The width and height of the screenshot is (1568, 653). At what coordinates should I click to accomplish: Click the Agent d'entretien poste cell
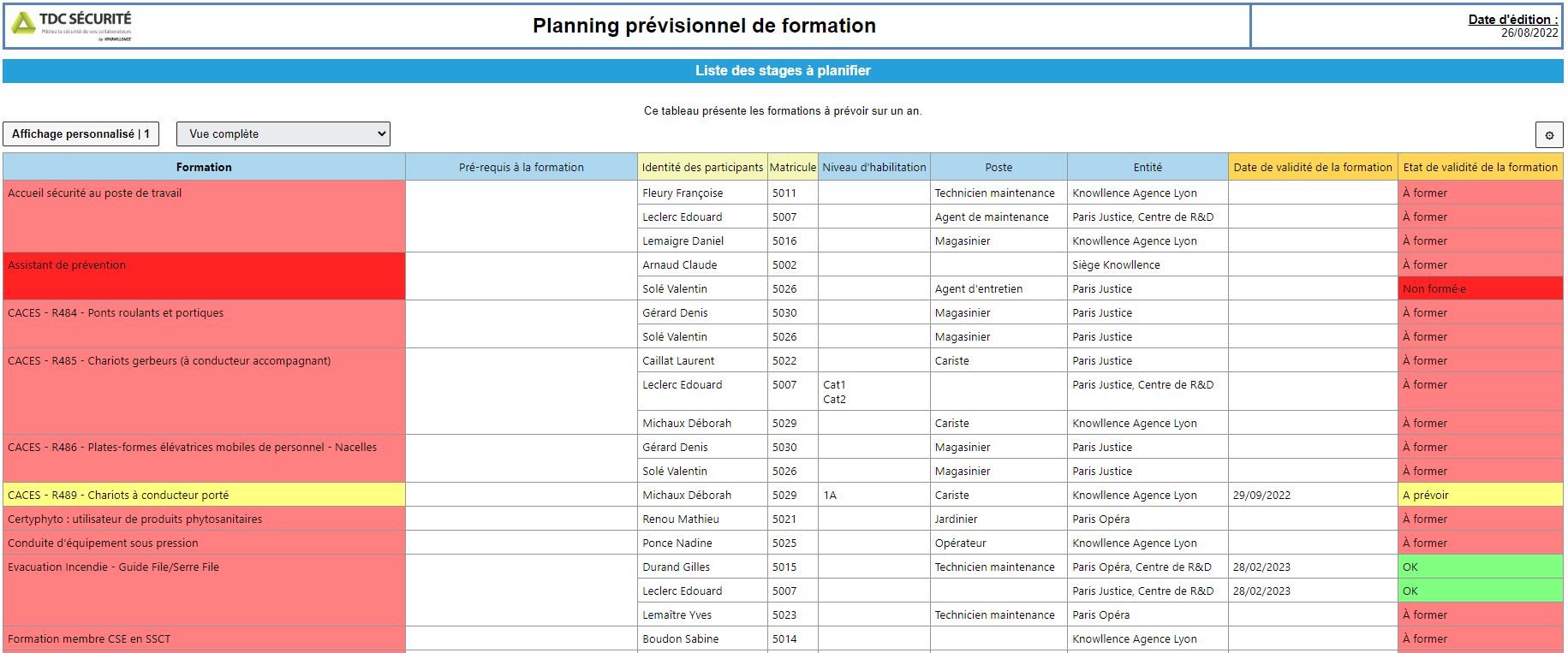pyautogui.click(x=999, y=288)
